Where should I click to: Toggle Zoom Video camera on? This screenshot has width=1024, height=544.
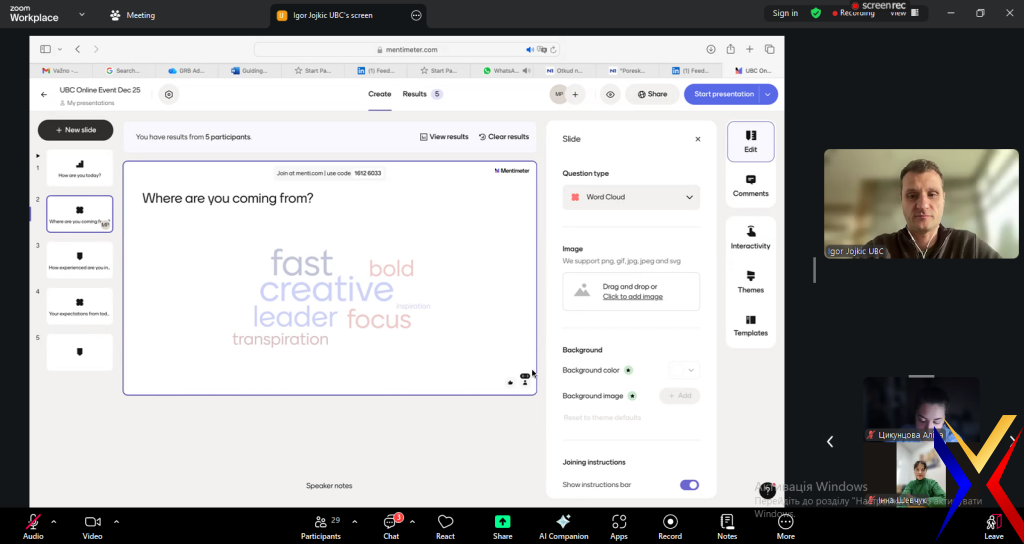point(93,526)
